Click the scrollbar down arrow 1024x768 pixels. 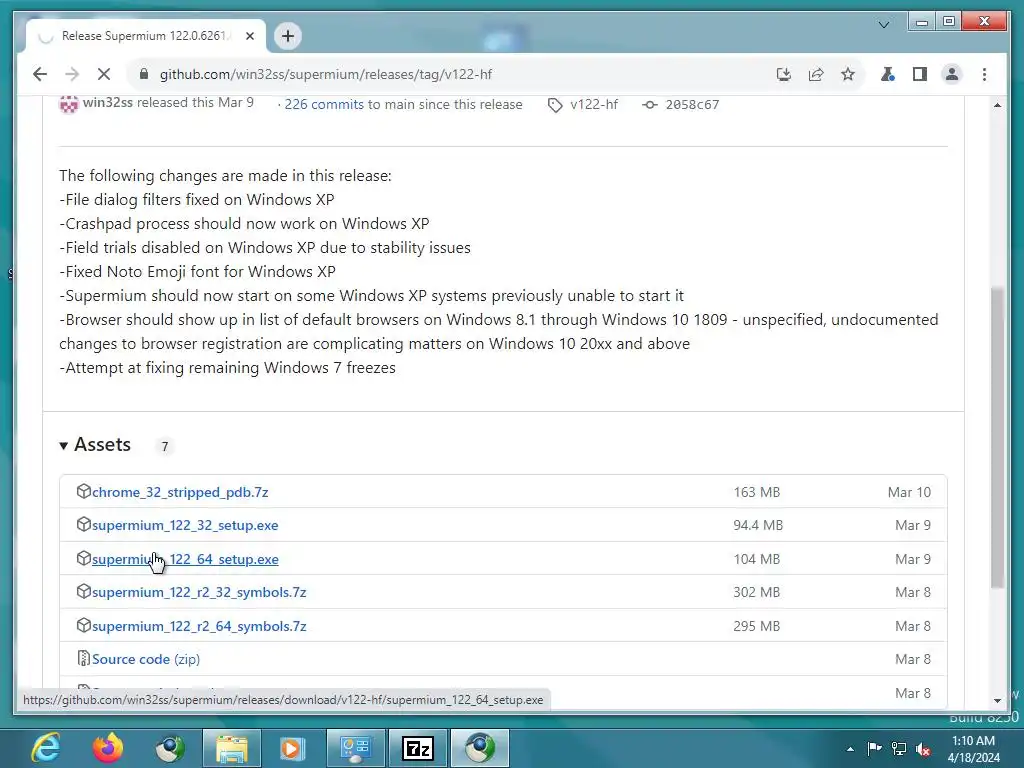(997, 700)
